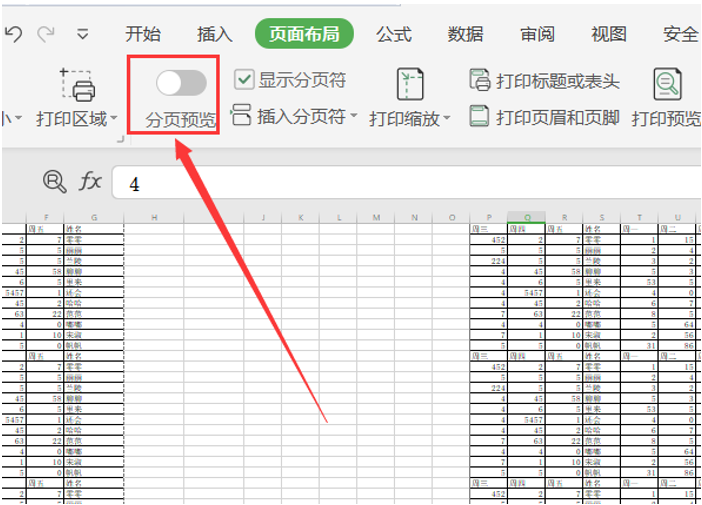
Task: Expand the 打印缩放 dropdown arrow
Action: pyautogui.click(x=446, y=118)
